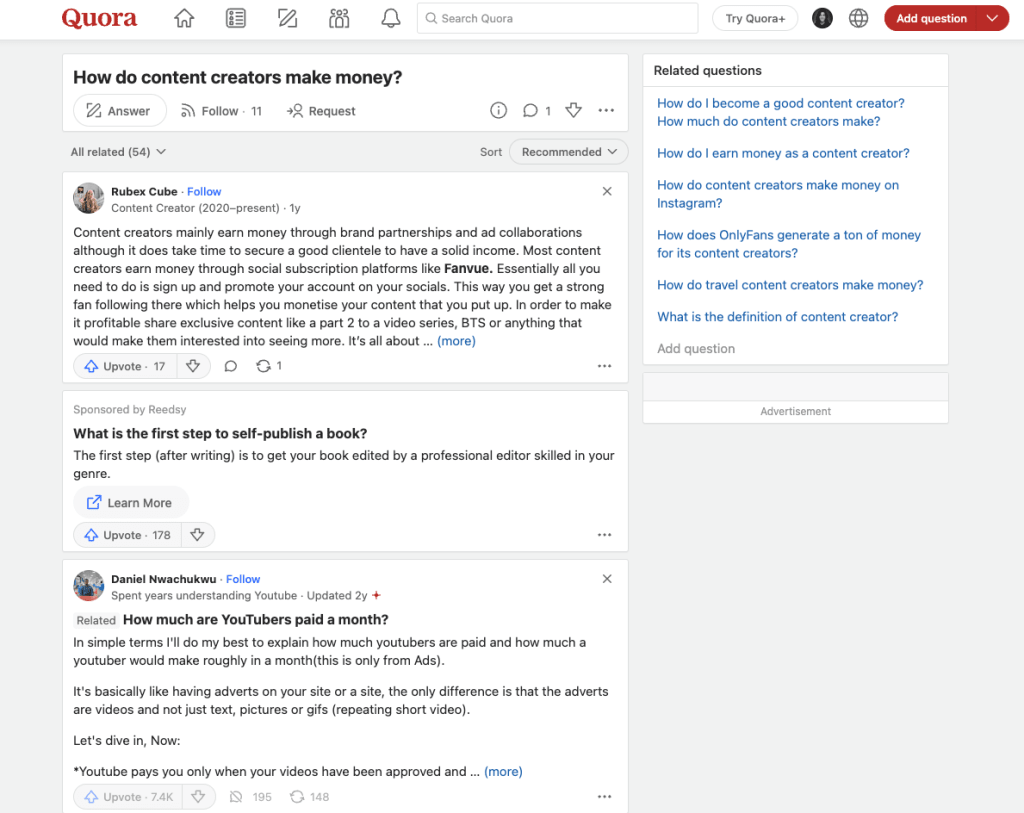The width and height of the screenshot is (1024, 813).
Task: Open 'How do travel content creators make money?'
Action: pyautogui.click(x=790, y=285)
